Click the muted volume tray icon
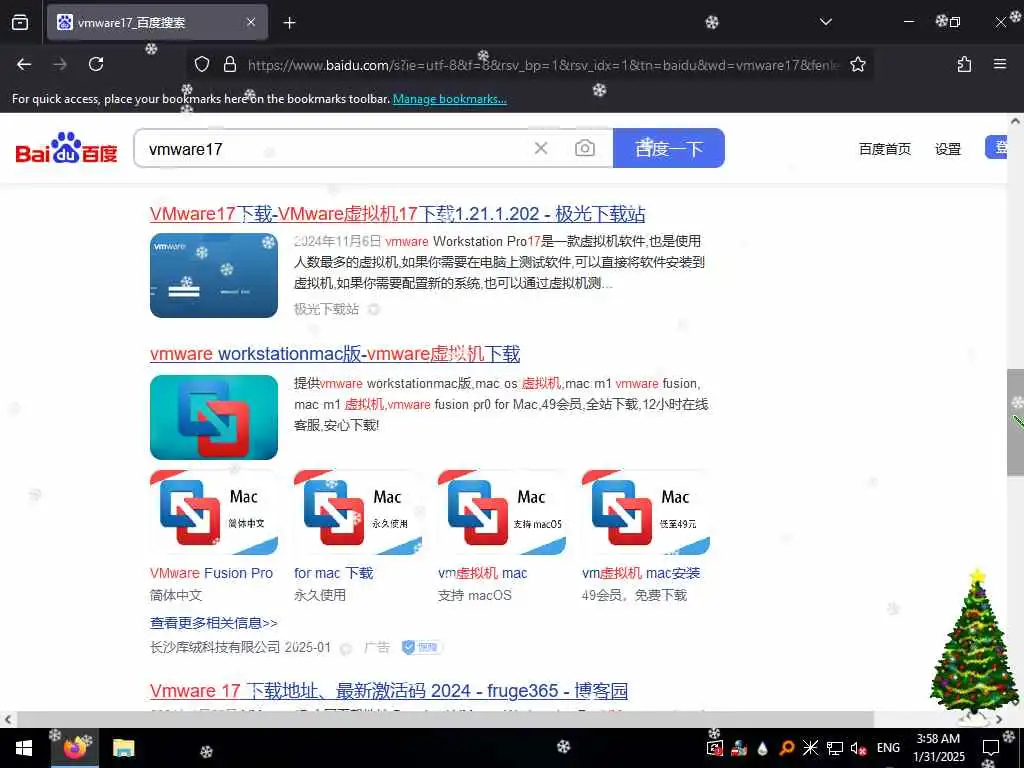 pyautogui.click(x=858, y=748)
